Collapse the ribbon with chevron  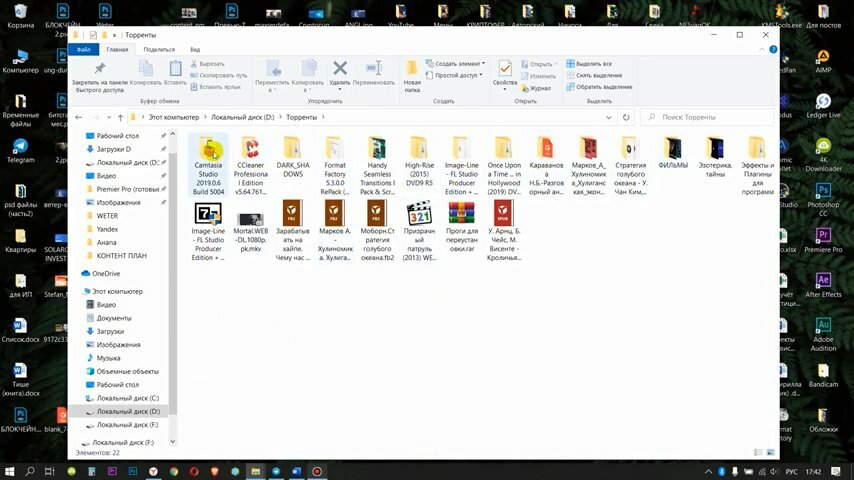pos(761,50)
